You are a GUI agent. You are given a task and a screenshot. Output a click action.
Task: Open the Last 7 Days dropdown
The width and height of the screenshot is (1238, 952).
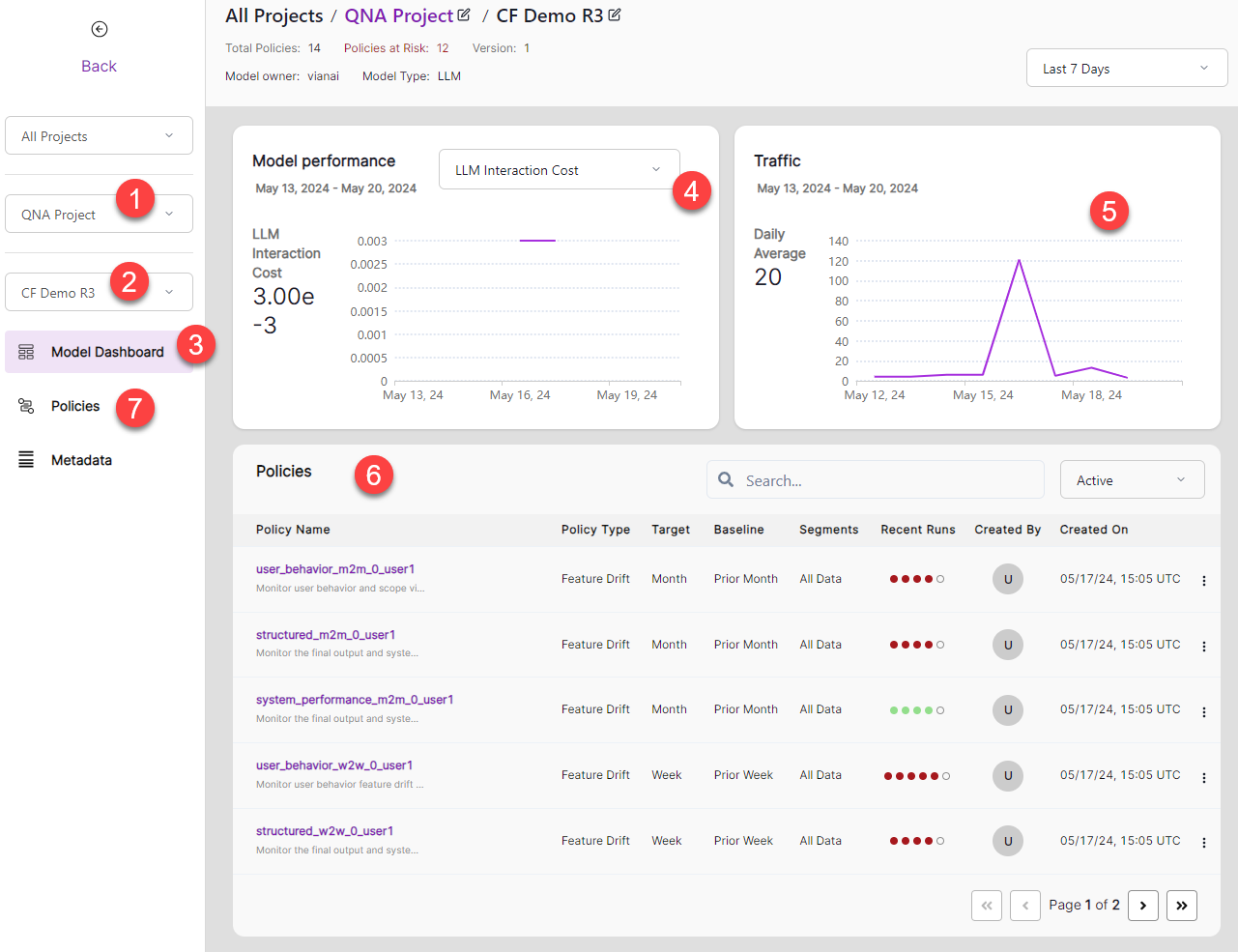coord(1126,68)
